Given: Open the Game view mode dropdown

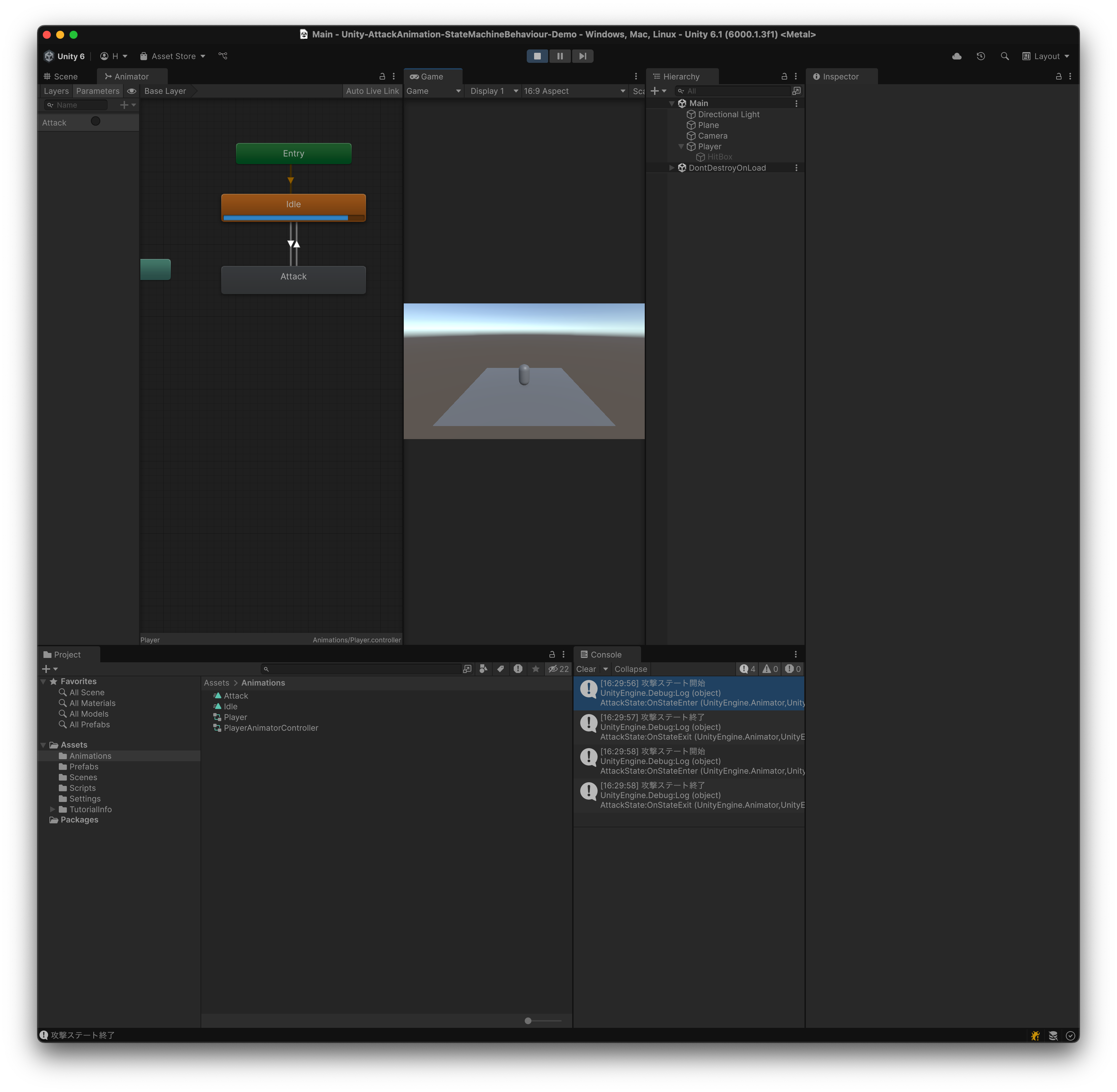Looking at the screenshot, I should click(x=433, y=91).
